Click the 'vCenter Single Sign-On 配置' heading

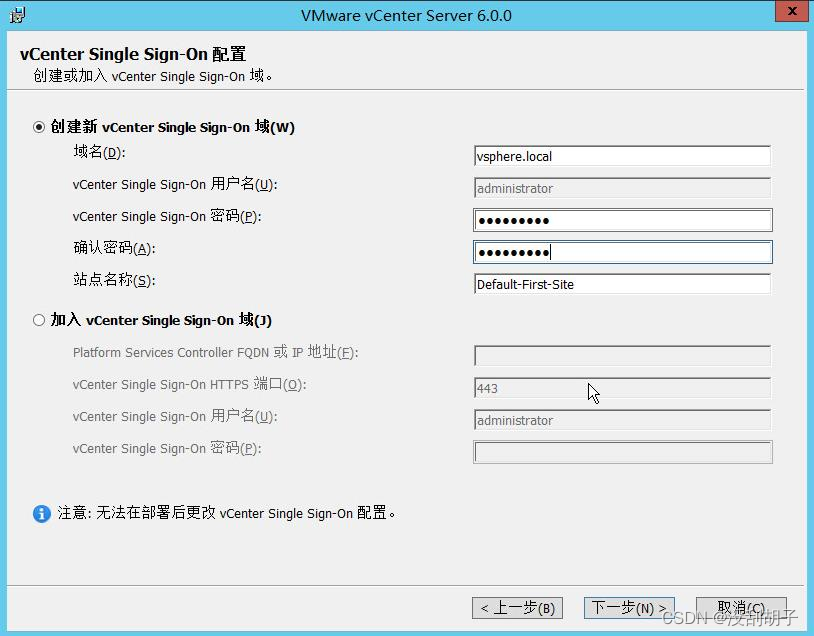[x=133, y=54]
